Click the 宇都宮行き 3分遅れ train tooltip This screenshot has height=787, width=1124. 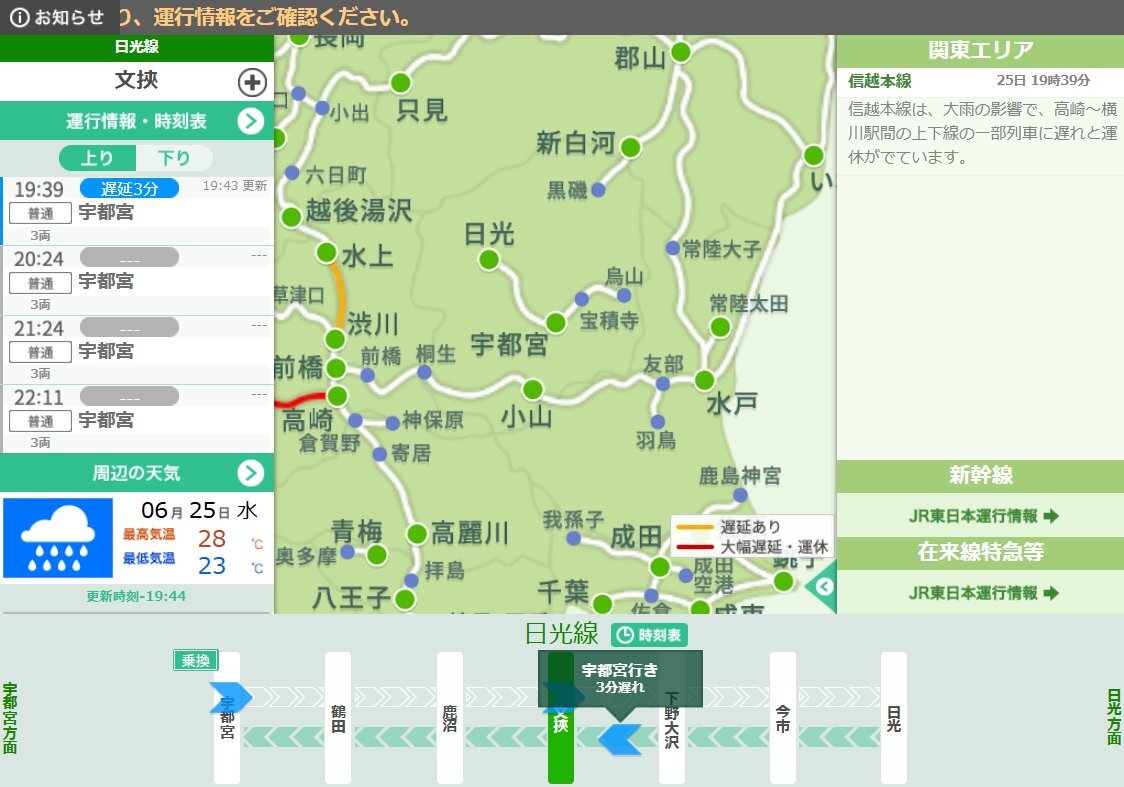click(x=620, y=678)
